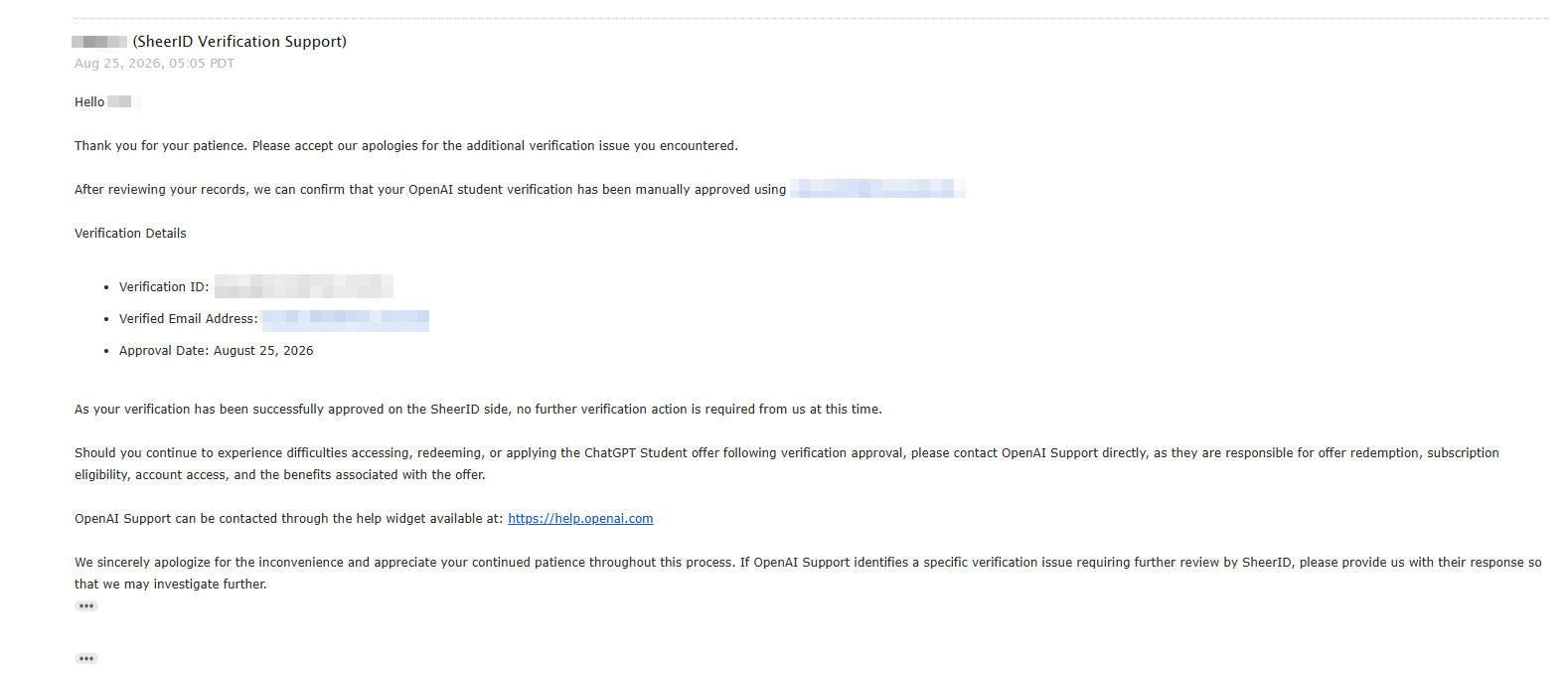
Task: Click the Aug 25, 2026 timestamp
Action: [154, 64]
